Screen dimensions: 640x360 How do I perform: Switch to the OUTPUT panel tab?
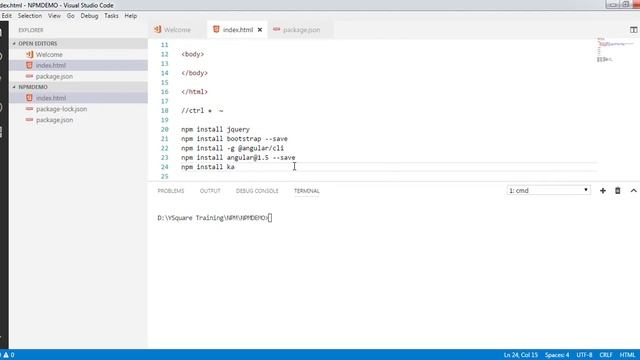click(210, 191)
